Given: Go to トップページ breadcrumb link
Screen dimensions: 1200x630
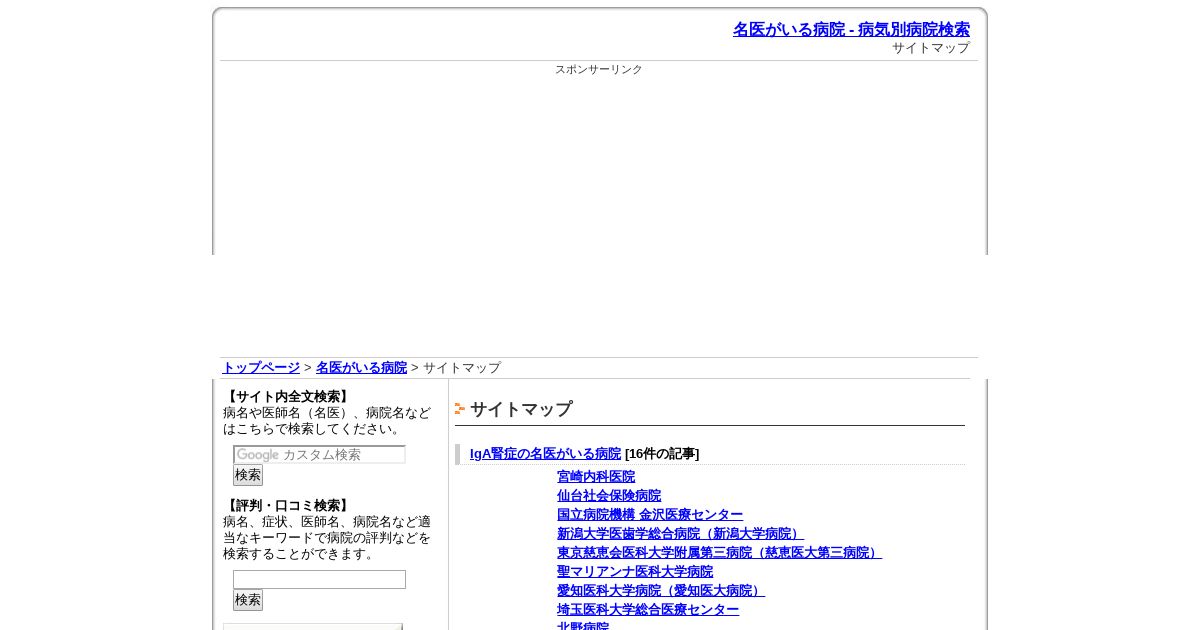Looking at the screenshot, I should pos(261,368).
